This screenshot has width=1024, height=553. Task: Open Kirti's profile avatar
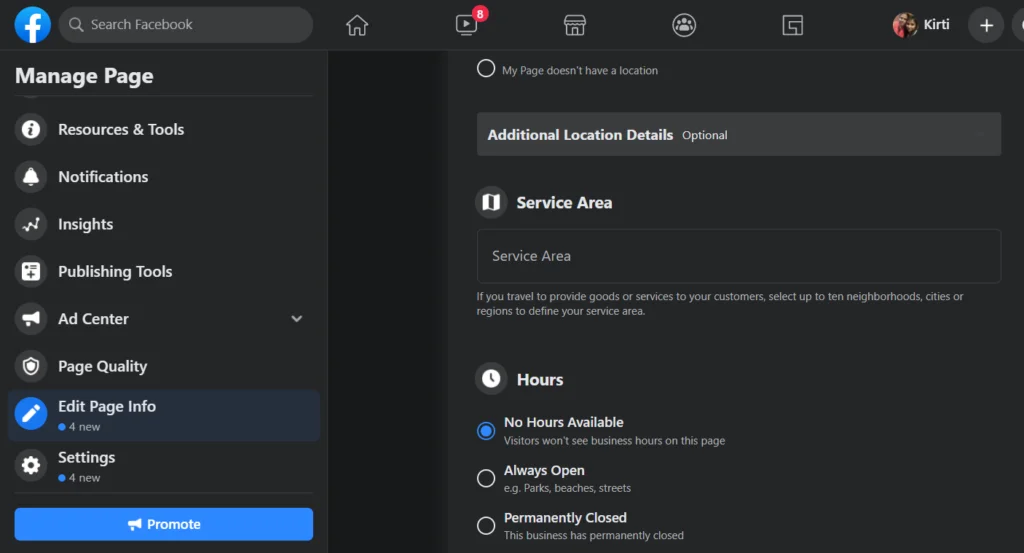coord(905,25)
